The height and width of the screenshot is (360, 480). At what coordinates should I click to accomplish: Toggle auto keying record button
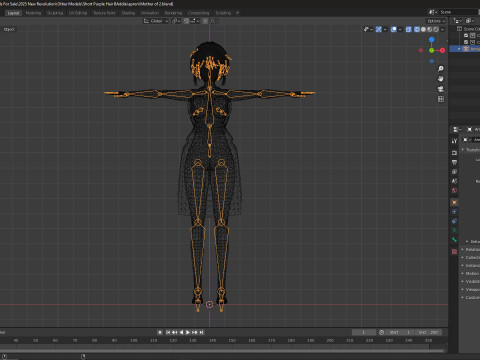coord(160,332)
